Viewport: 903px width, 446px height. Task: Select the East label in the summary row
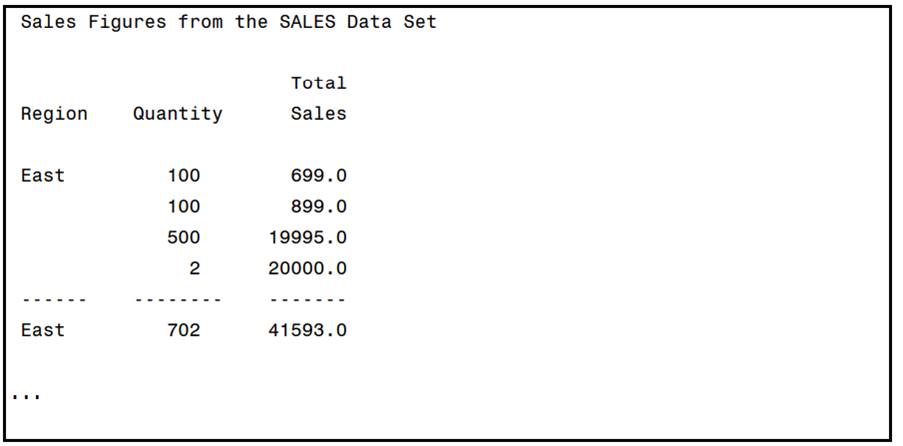42,330
